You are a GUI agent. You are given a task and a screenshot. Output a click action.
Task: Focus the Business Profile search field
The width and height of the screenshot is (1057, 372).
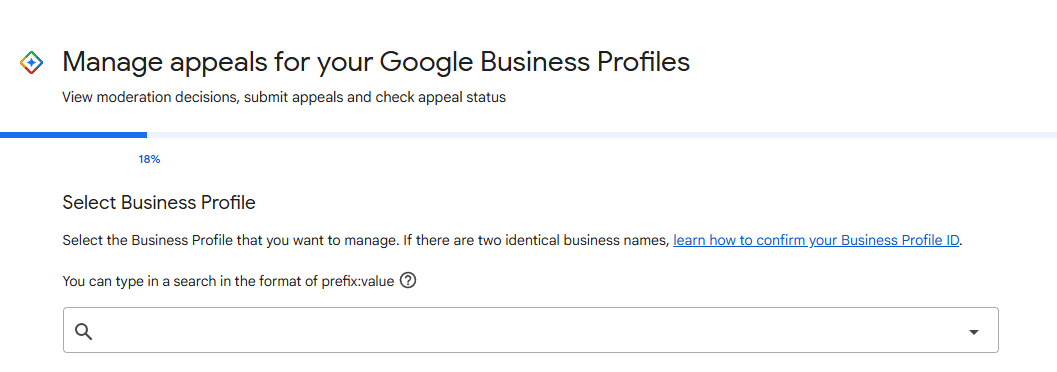click(x=531, y=330)
